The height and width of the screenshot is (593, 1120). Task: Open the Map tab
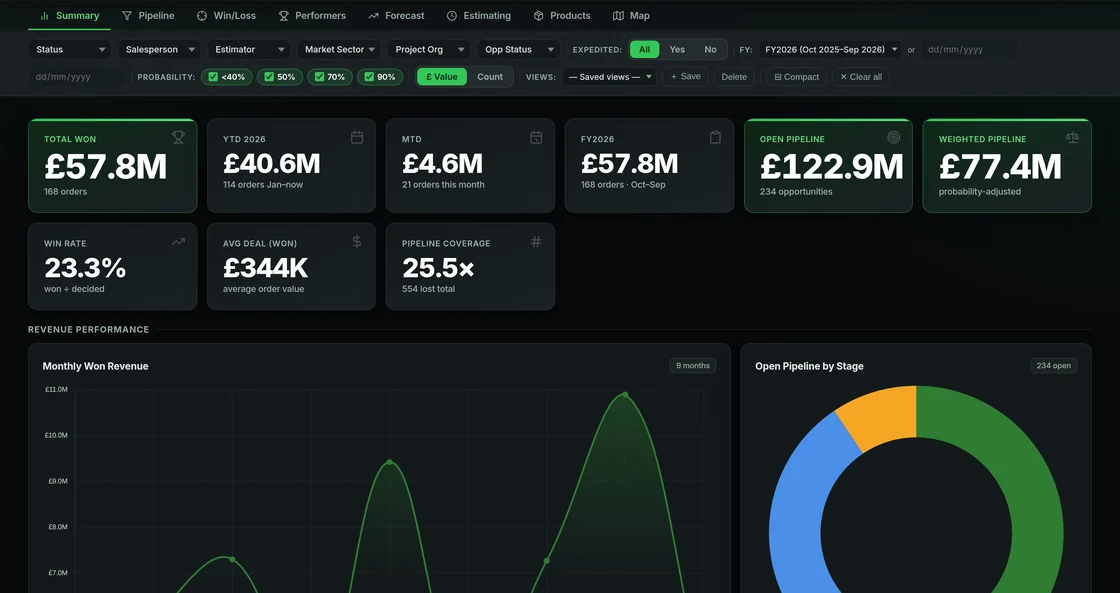[x=631, y=15]
